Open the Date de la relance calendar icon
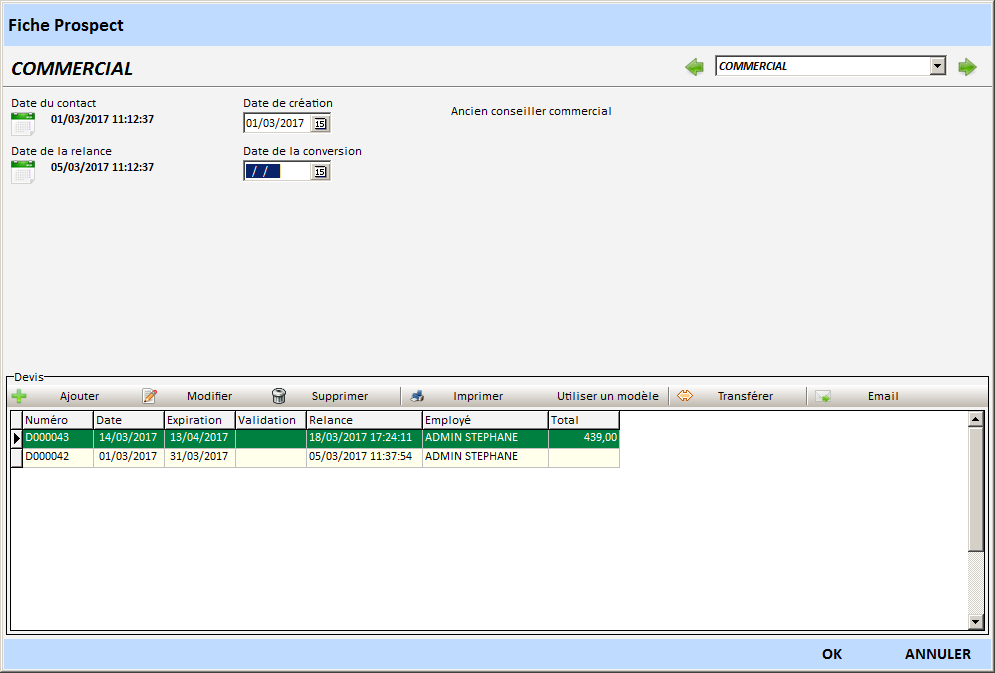This screenshot has width=995, height=673. point(22,171)
